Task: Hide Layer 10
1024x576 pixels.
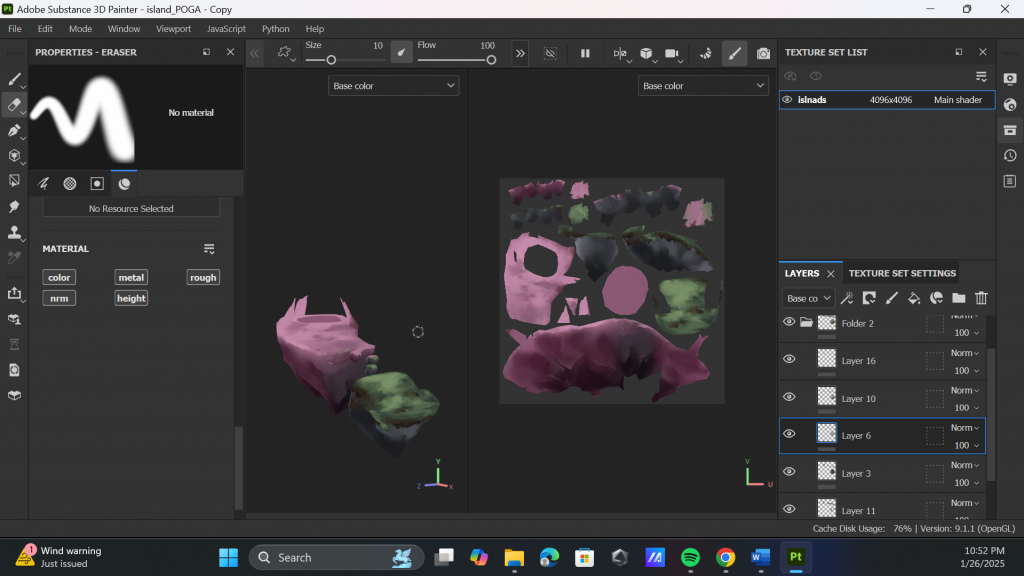Action: (x=789, y=397)
